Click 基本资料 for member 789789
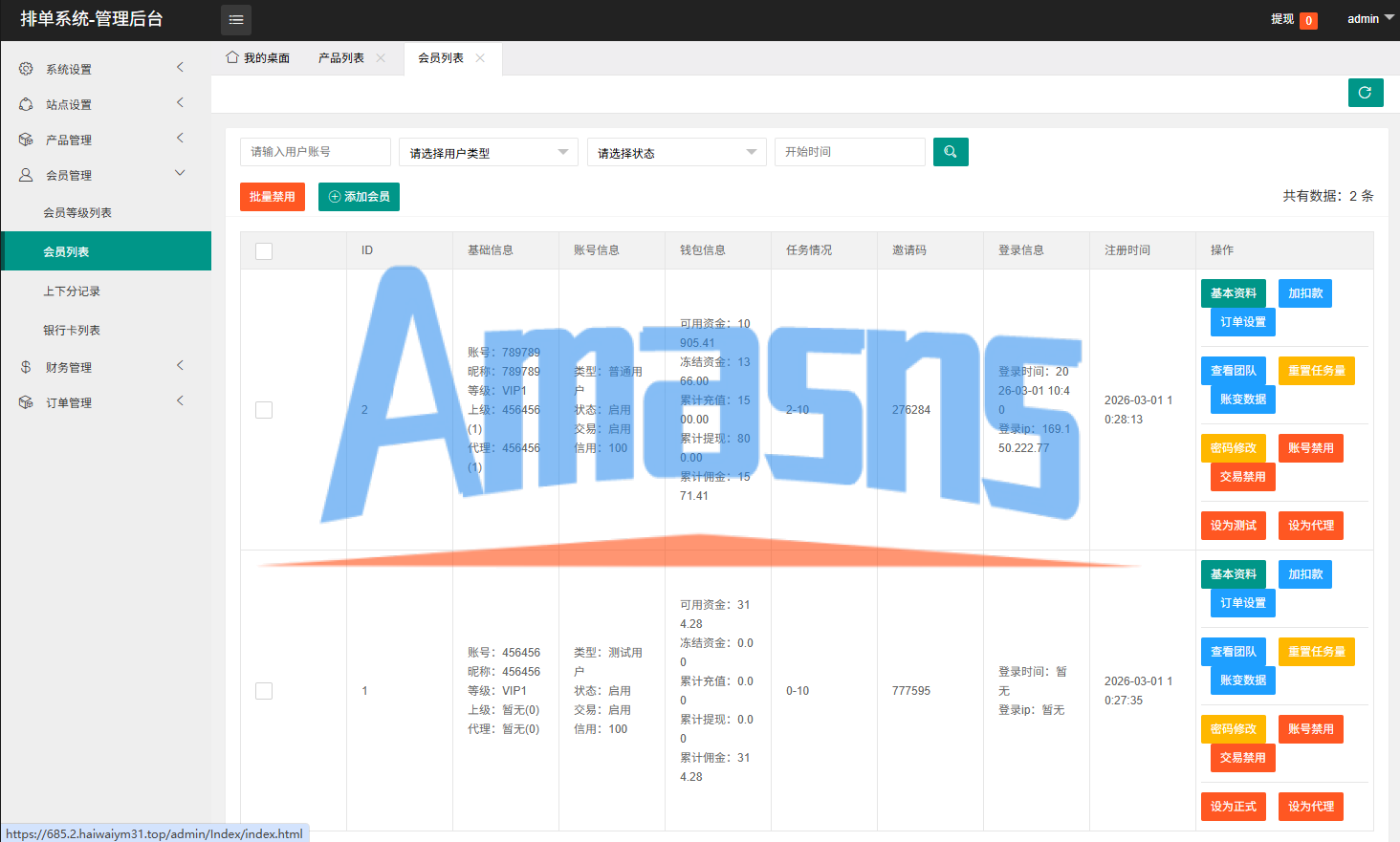The height and width of the screenshot is (842, 1400). [1234, 293]
